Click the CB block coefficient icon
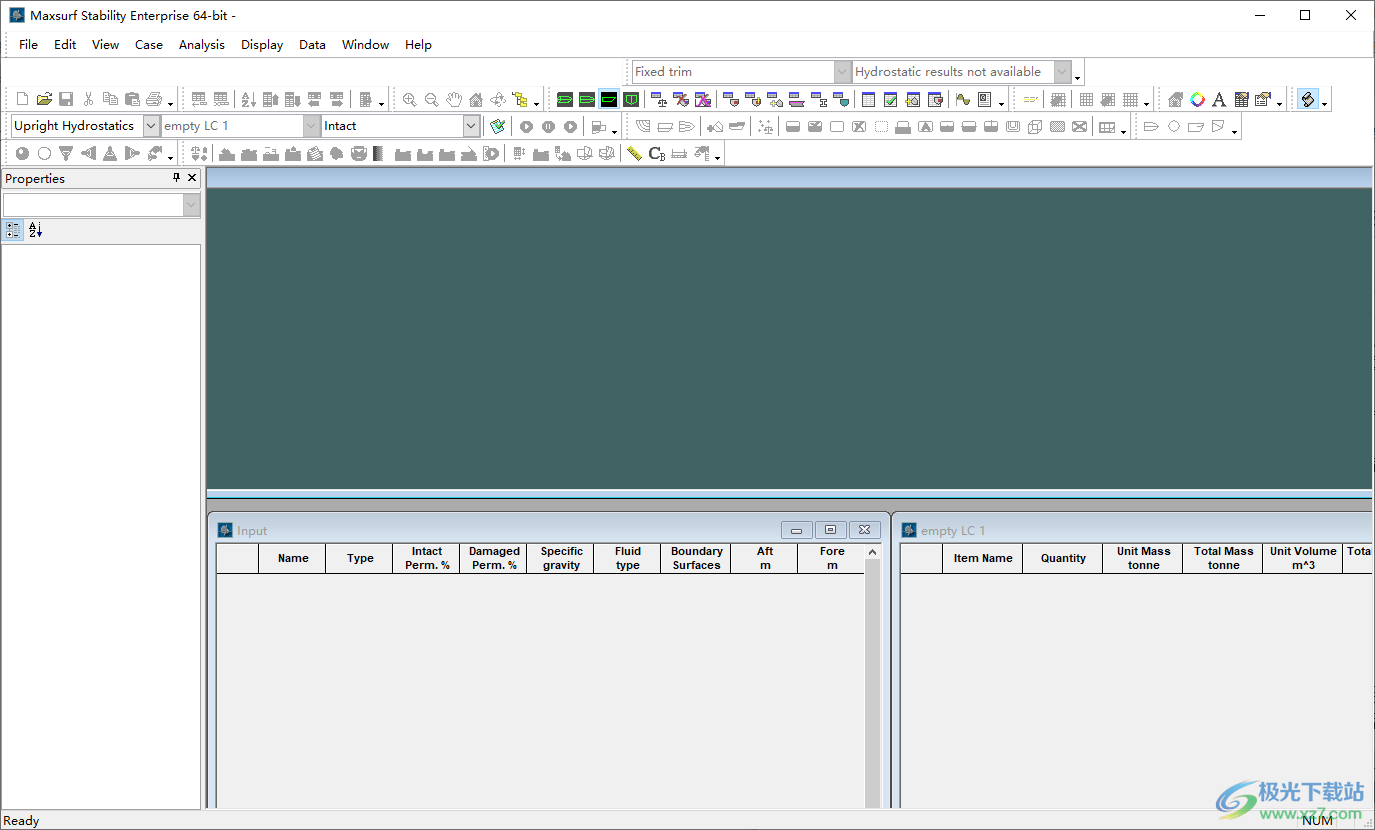1375x830 pixels. coord(657,153)
